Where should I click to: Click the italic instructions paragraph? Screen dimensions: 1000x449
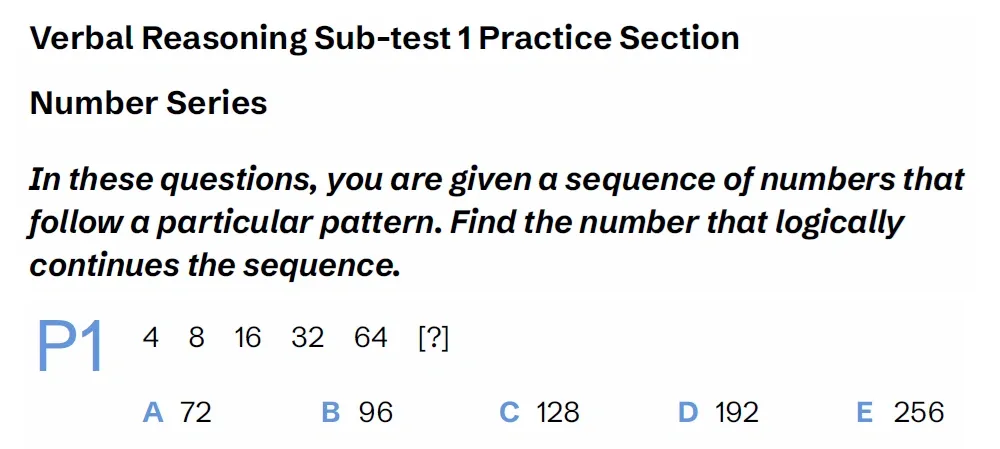pyautogui.click(x=496, y=222)
